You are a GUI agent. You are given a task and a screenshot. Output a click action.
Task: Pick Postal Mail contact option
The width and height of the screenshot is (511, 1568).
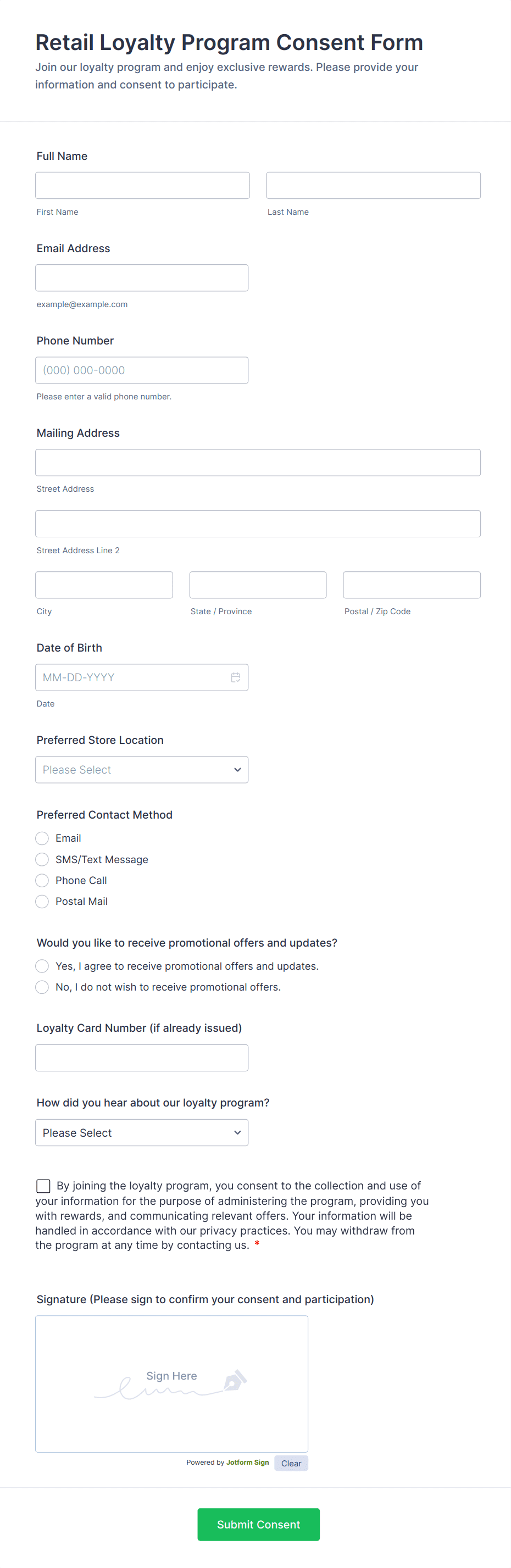(x=42, y=902)
